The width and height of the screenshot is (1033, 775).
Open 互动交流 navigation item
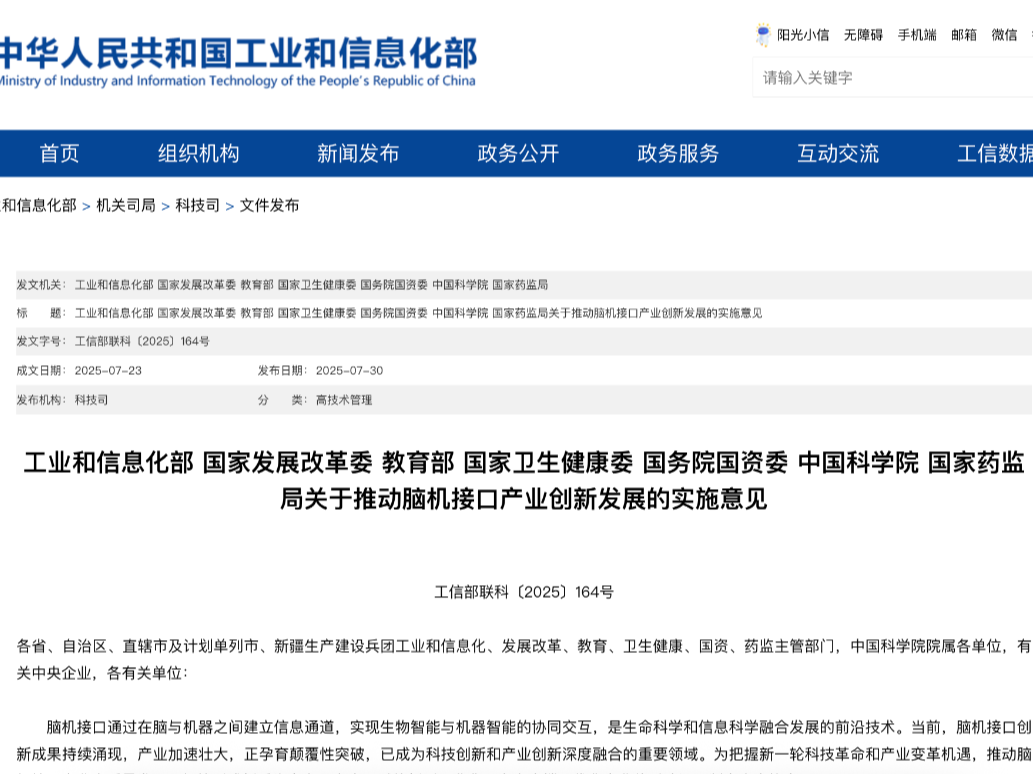838,154
